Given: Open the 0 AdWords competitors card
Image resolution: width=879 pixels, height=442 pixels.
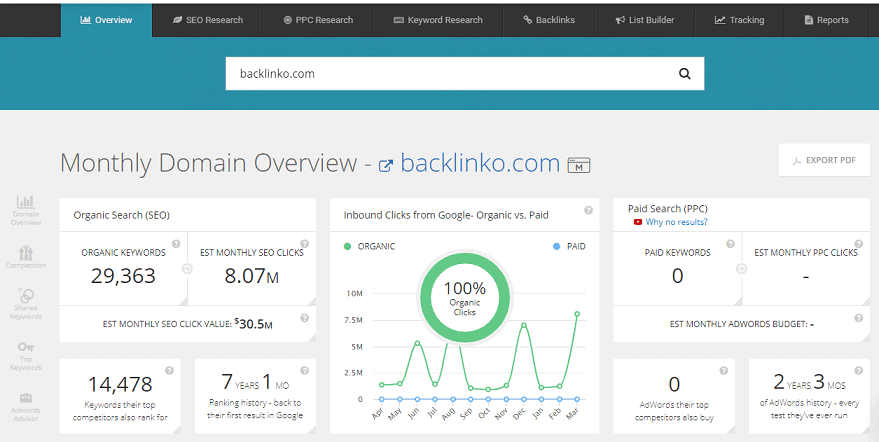Looking at the screenshot, I should [x=674, y=396].
